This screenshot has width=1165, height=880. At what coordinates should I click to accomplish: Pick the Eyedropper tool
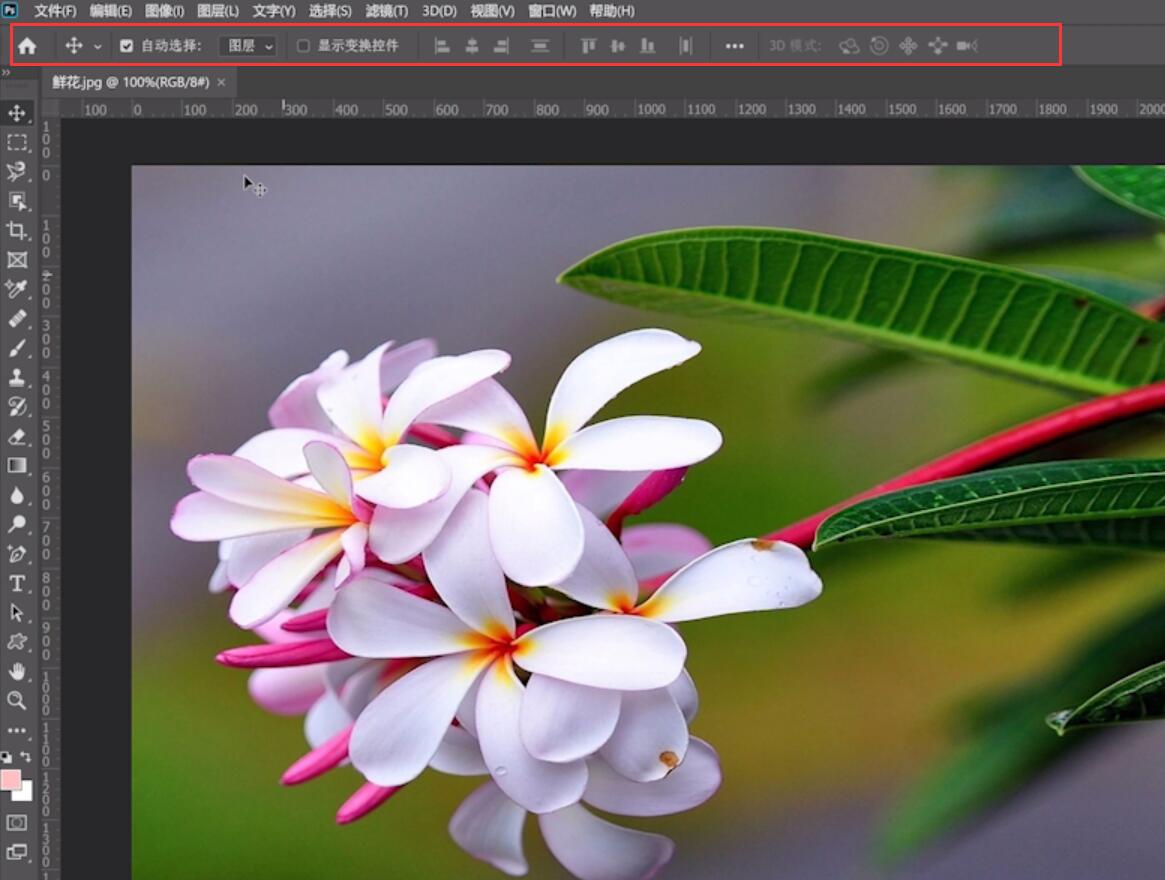click(x=16, y=289)
